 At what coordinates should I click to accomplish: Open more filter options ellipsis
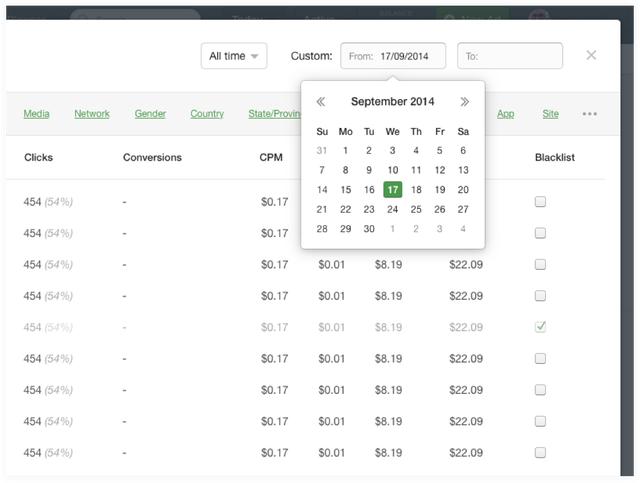point(590,114)
